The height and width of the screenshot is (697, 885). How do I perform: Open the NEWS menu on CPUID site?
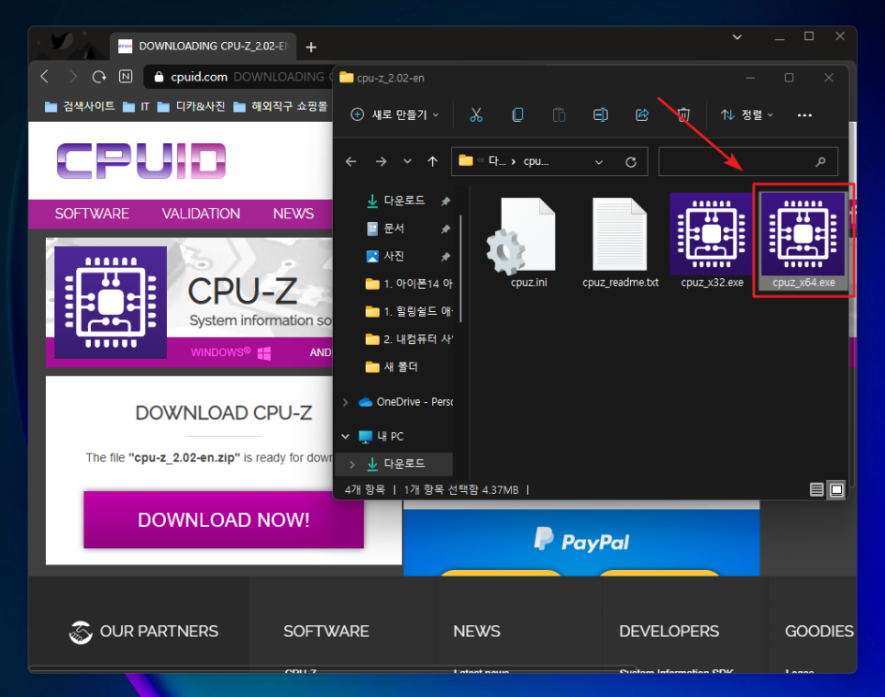coord(293,213)
